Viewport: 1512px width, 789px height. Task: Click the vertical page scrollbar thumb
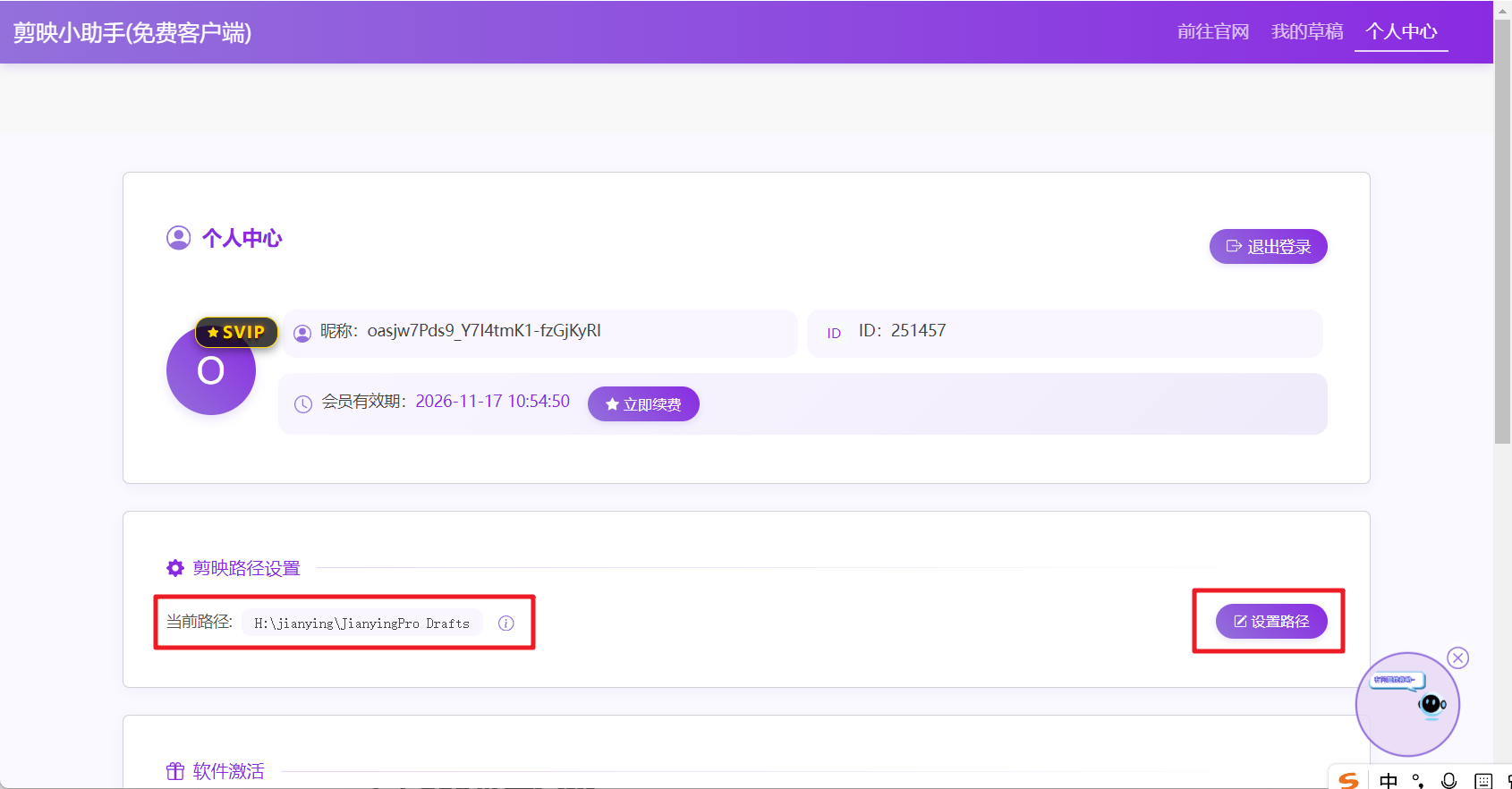click(x=1502, y=233)
